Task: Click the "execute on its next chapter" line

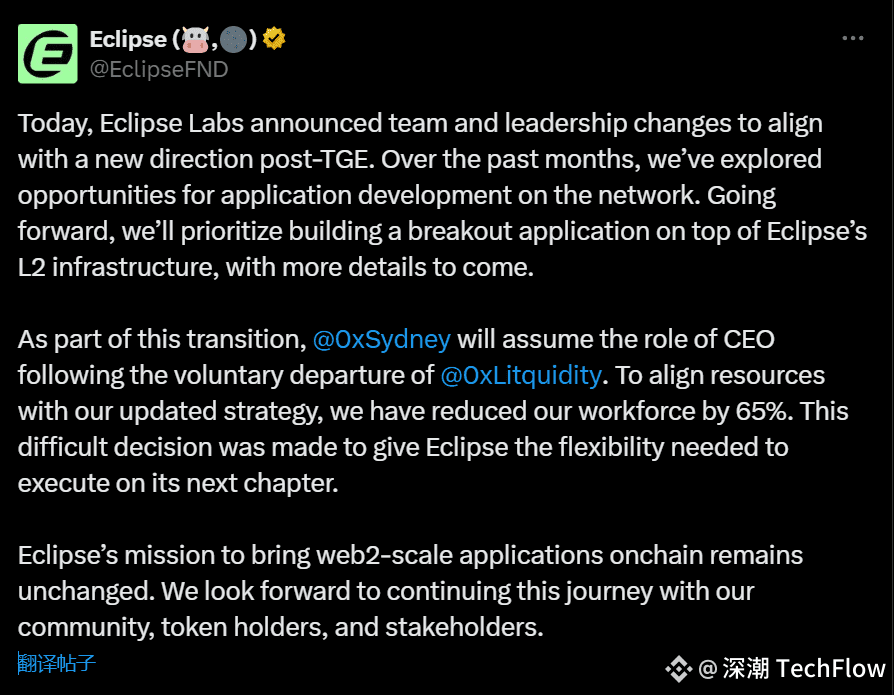Action: pyautogui.click(x=178, y=483)
